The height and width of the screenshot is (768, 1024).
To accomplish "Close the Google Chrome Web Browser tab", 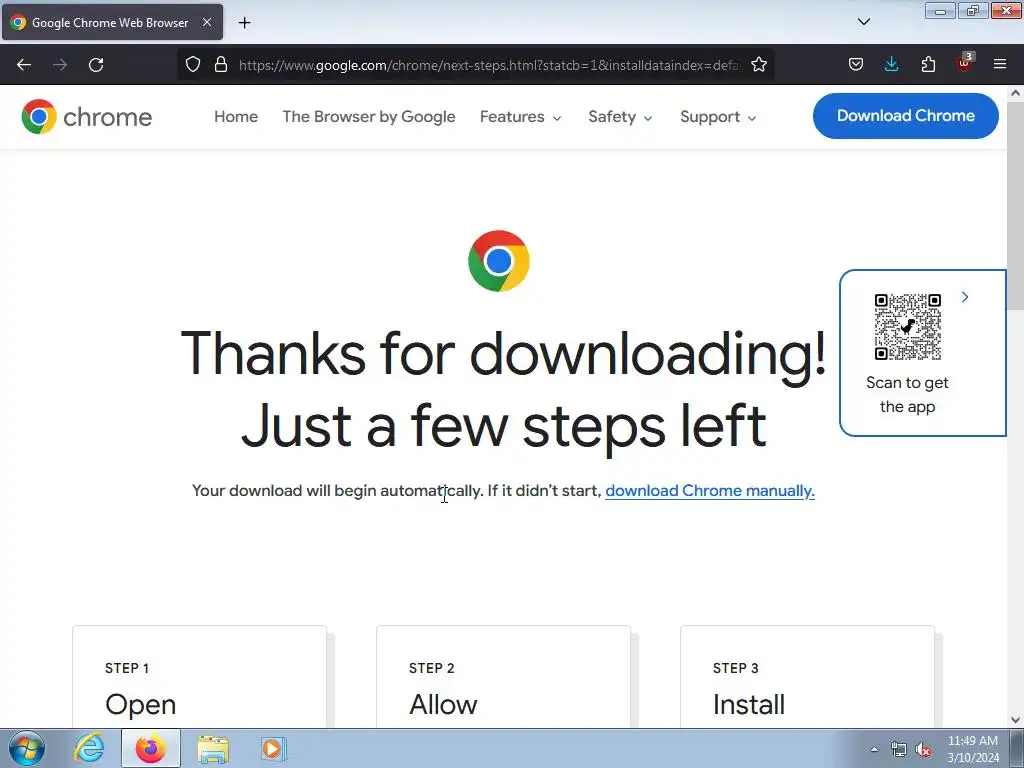I will click(x=207, y=22).
